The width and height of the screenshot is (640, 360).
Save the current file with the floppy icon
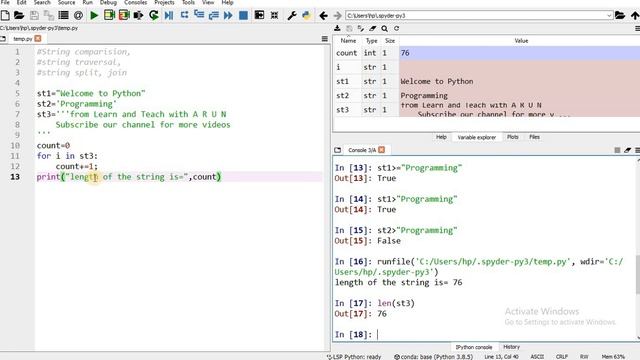(x=34, y=16)
